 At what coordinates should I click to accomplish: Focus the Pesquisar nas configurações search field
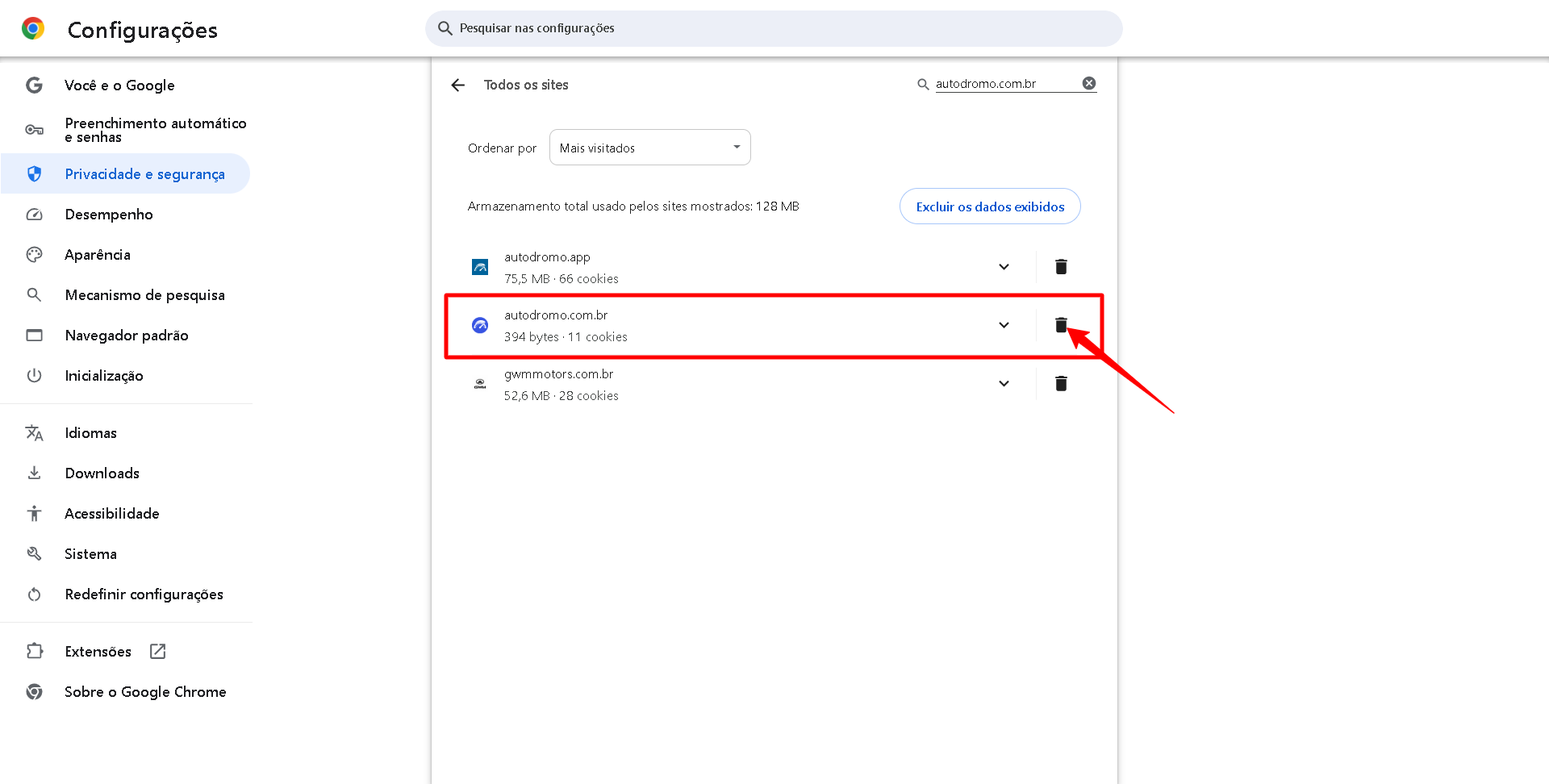click(x=774, y=28)
